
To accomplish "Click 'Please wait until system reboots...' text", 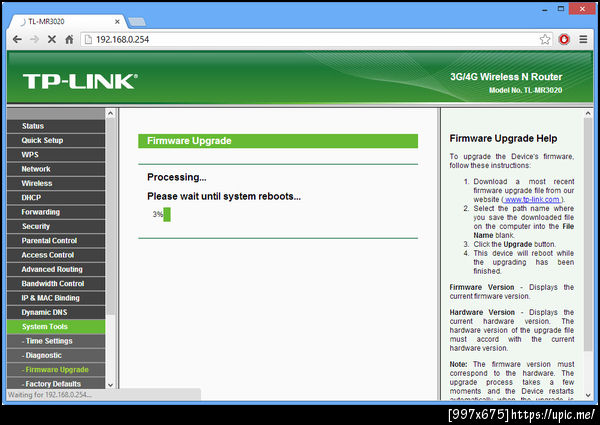I will click(x=224, y=196).
